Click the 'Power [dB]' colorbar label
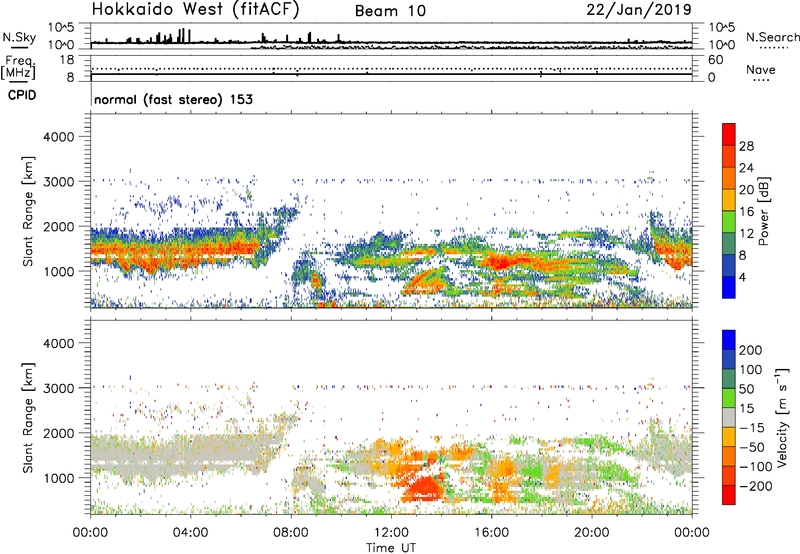 pos(764,211)
